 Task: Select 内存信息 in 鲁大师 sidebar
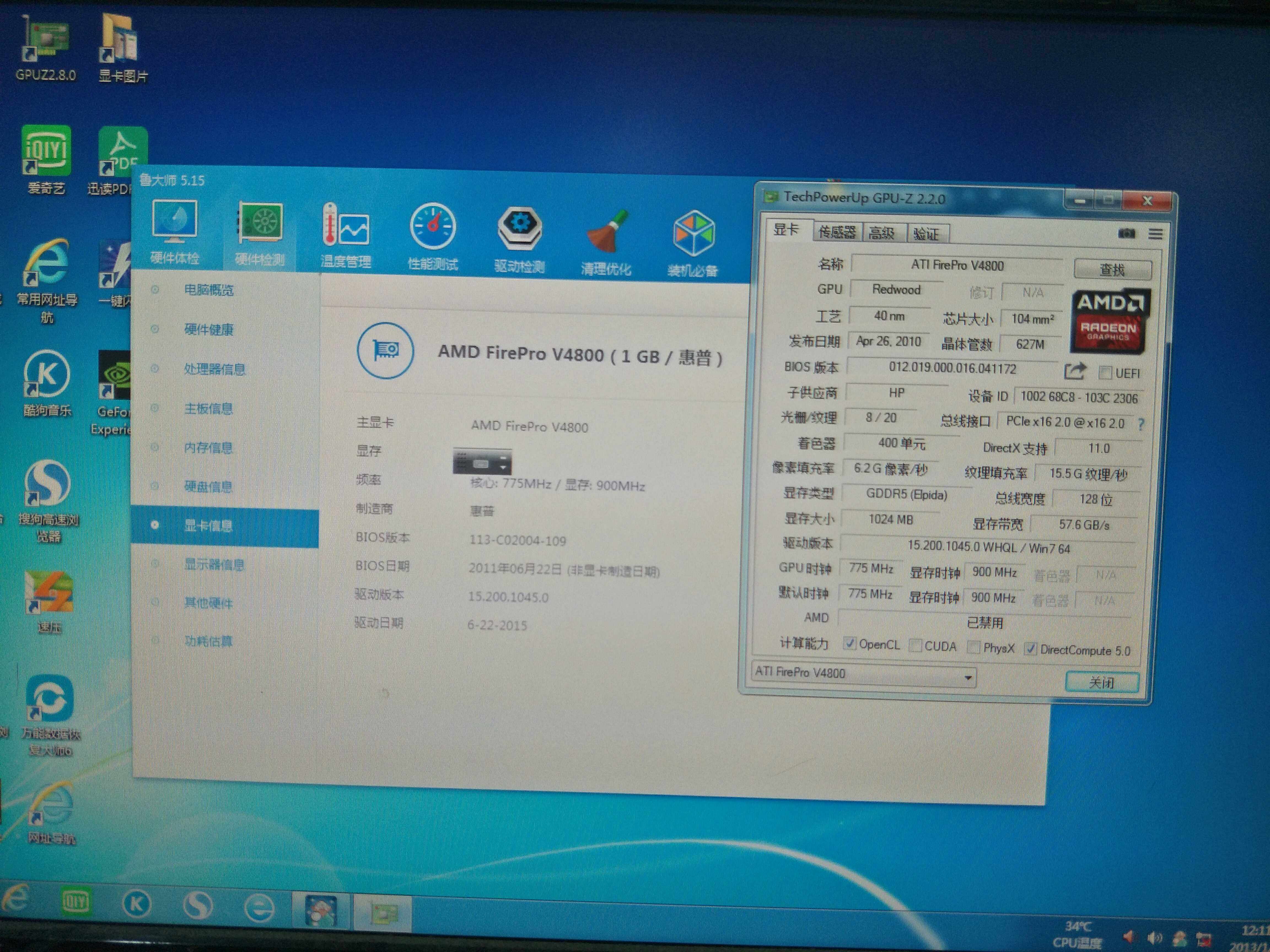[x=209, y=448]
